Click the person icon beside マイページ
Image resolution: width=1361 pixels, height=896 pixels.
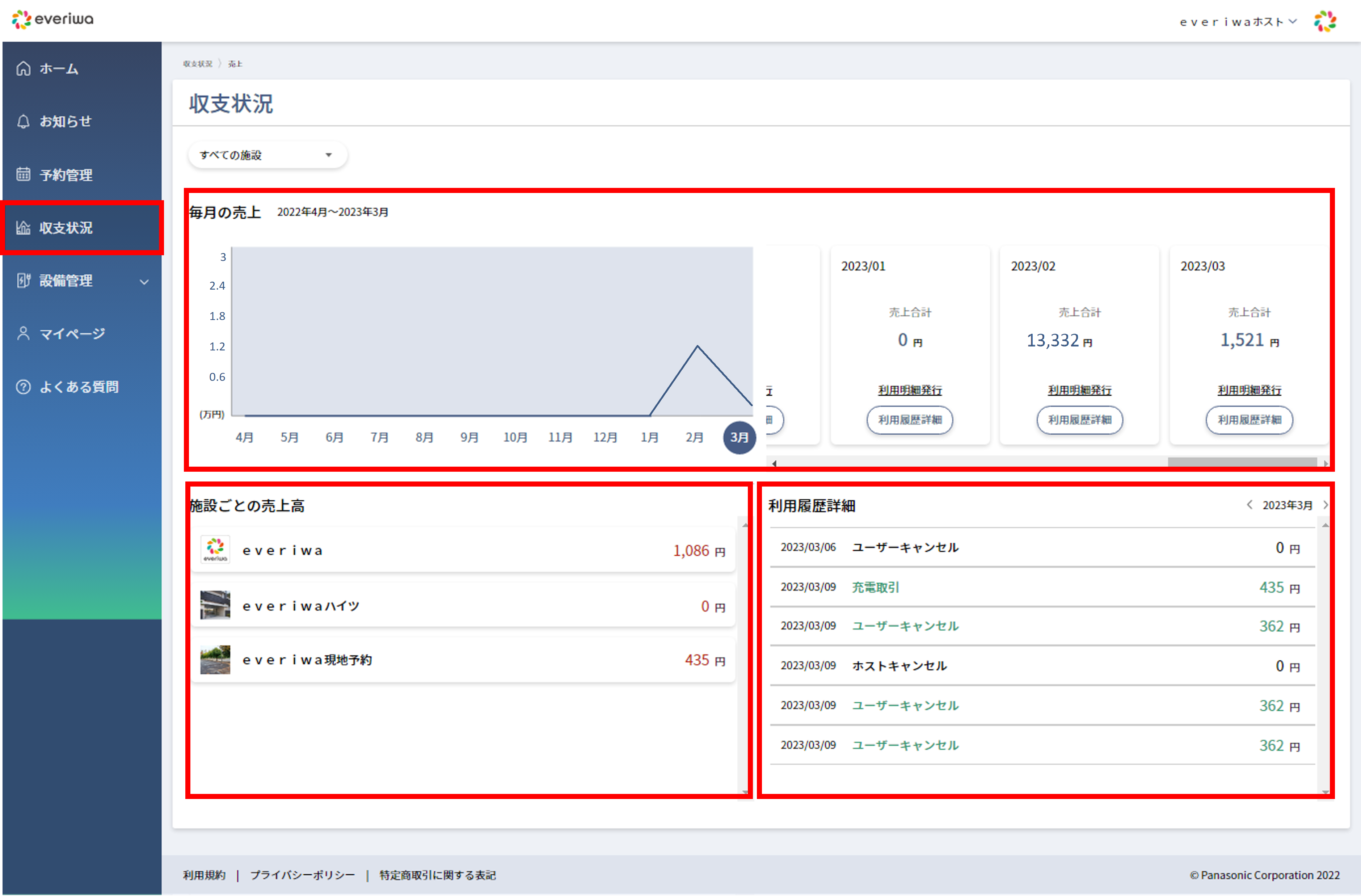pyautogui.click(x=24, y=333)
